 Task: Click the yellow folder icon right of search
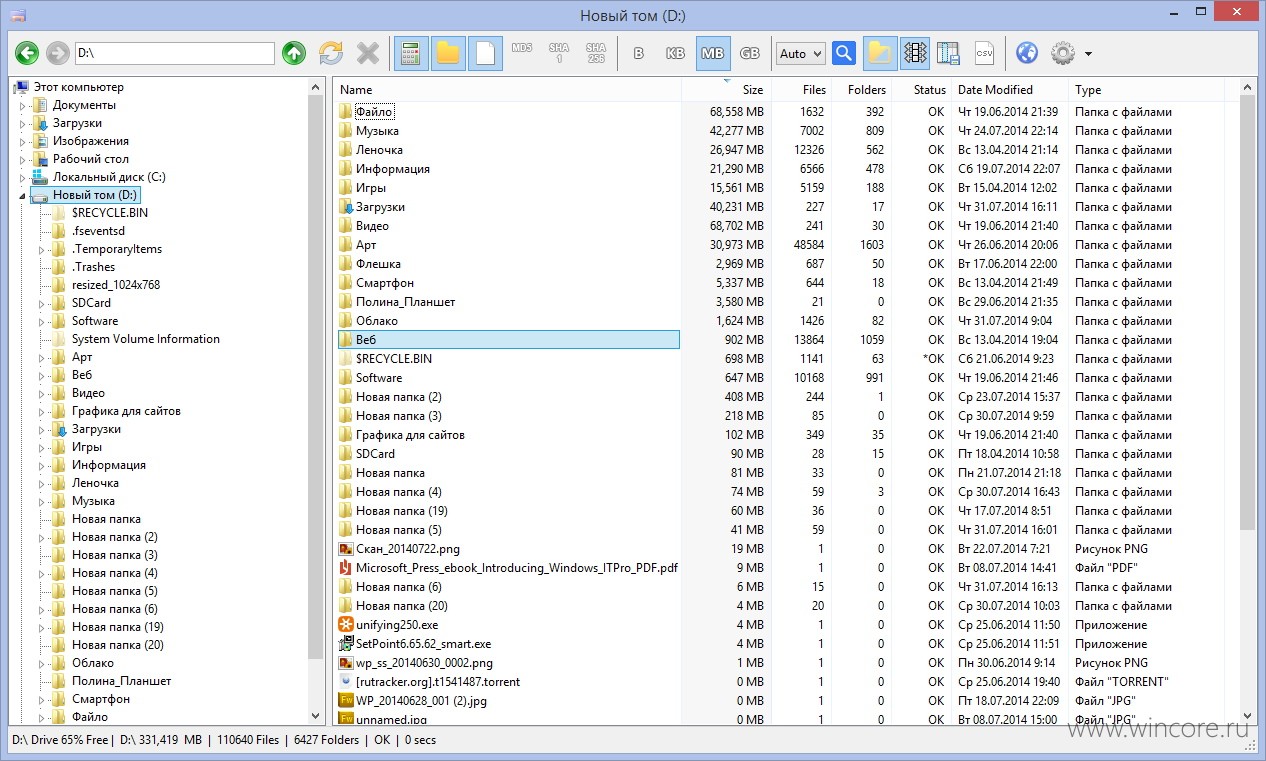[879, 53]
